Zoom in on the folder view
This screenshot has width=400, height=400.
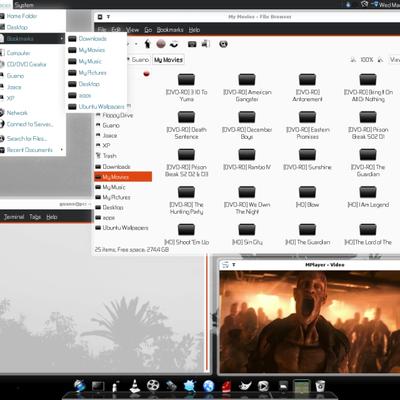(x=380, y=60)
